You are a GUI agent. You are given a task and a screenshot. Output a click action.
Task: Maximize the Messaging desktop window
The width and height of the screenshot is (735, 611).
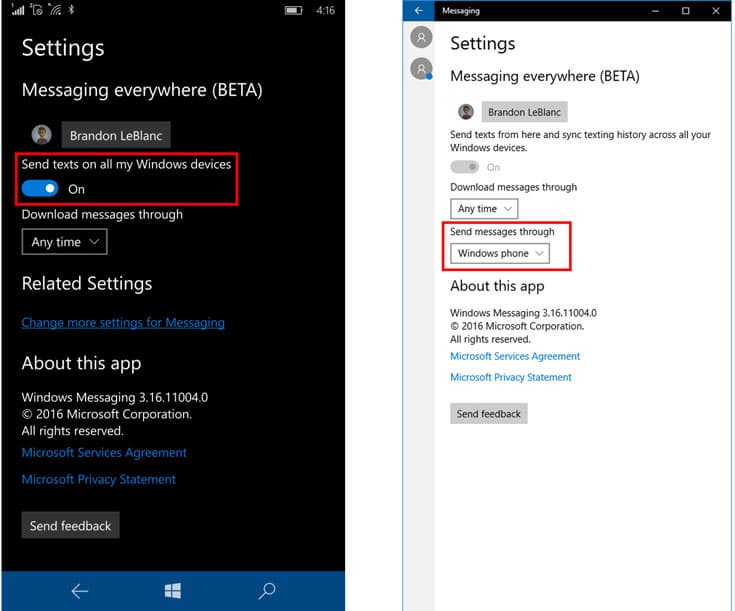point(685,10)
